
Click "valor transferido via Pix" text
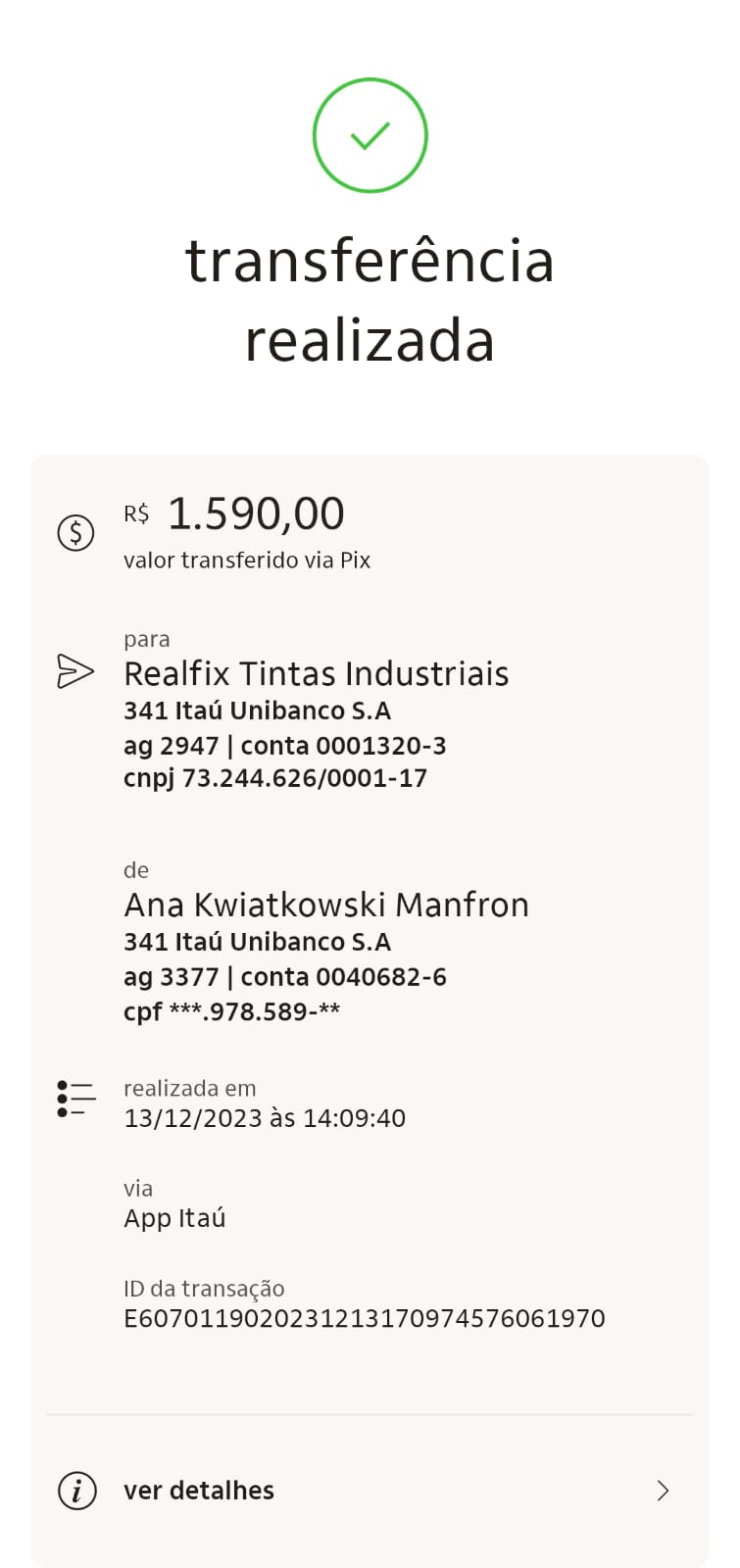247,561
